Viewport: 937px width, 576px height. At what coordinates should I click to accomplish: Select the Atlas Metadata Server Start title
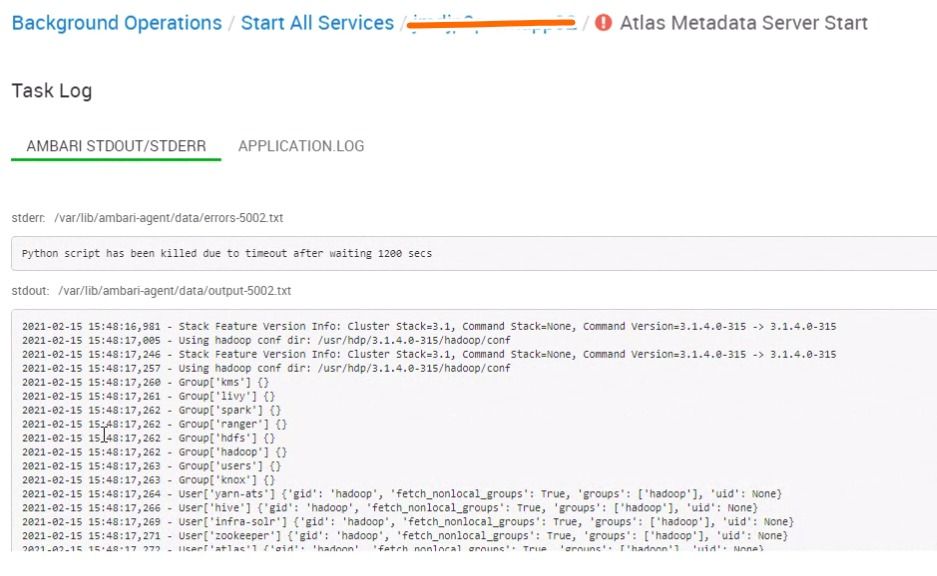(x=743, y=23)
